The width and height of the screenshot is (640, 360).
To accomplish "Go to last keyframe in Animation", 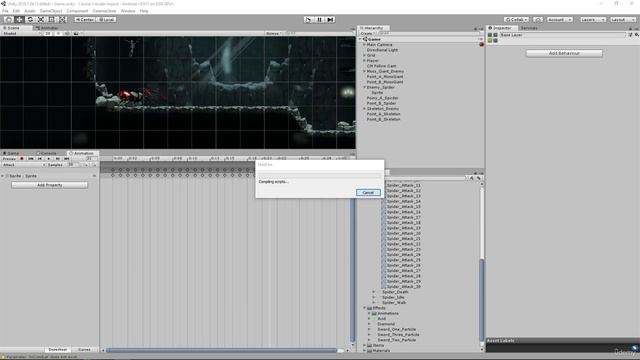I will [x=67, y=158].
